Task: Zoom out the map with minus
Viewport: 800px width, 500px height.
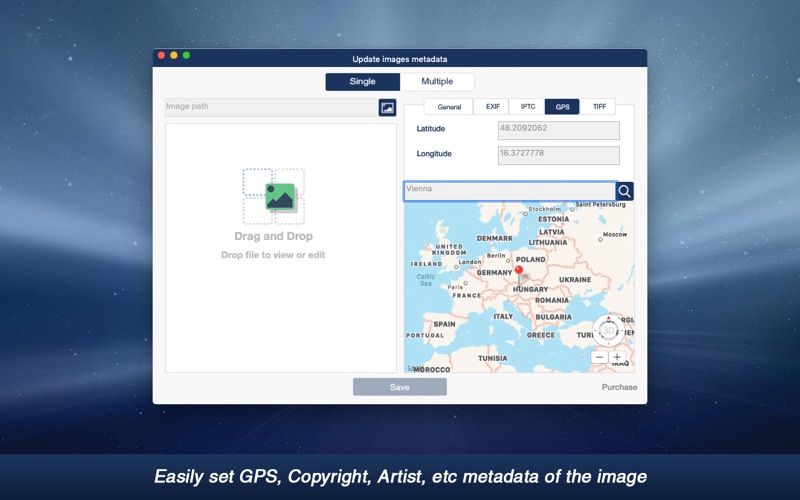Action: point(600,357)
